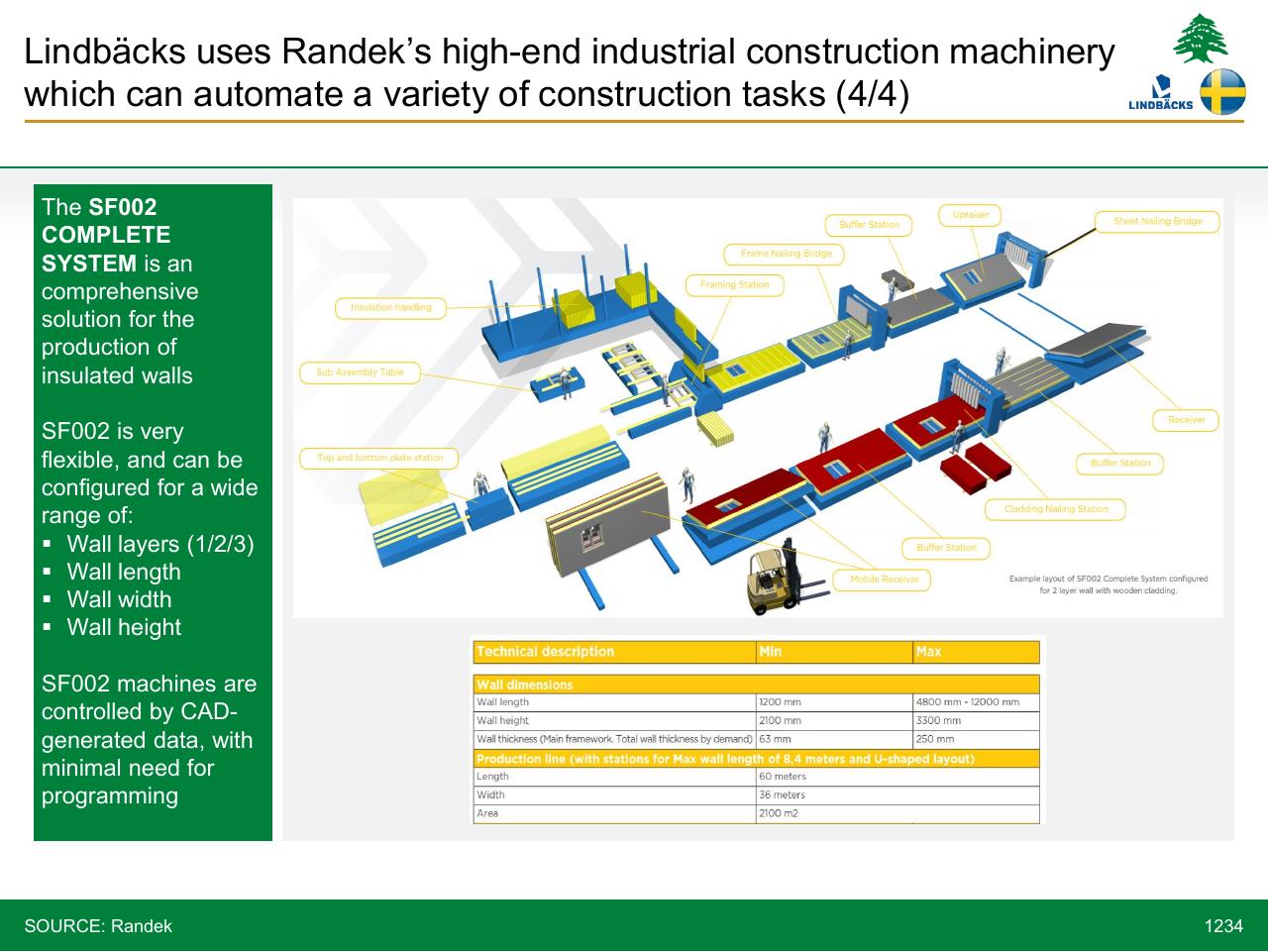This screenshot has width=1268, height=952.
Task: Select the yellow "Production line" section row
Action: point(757,759)
